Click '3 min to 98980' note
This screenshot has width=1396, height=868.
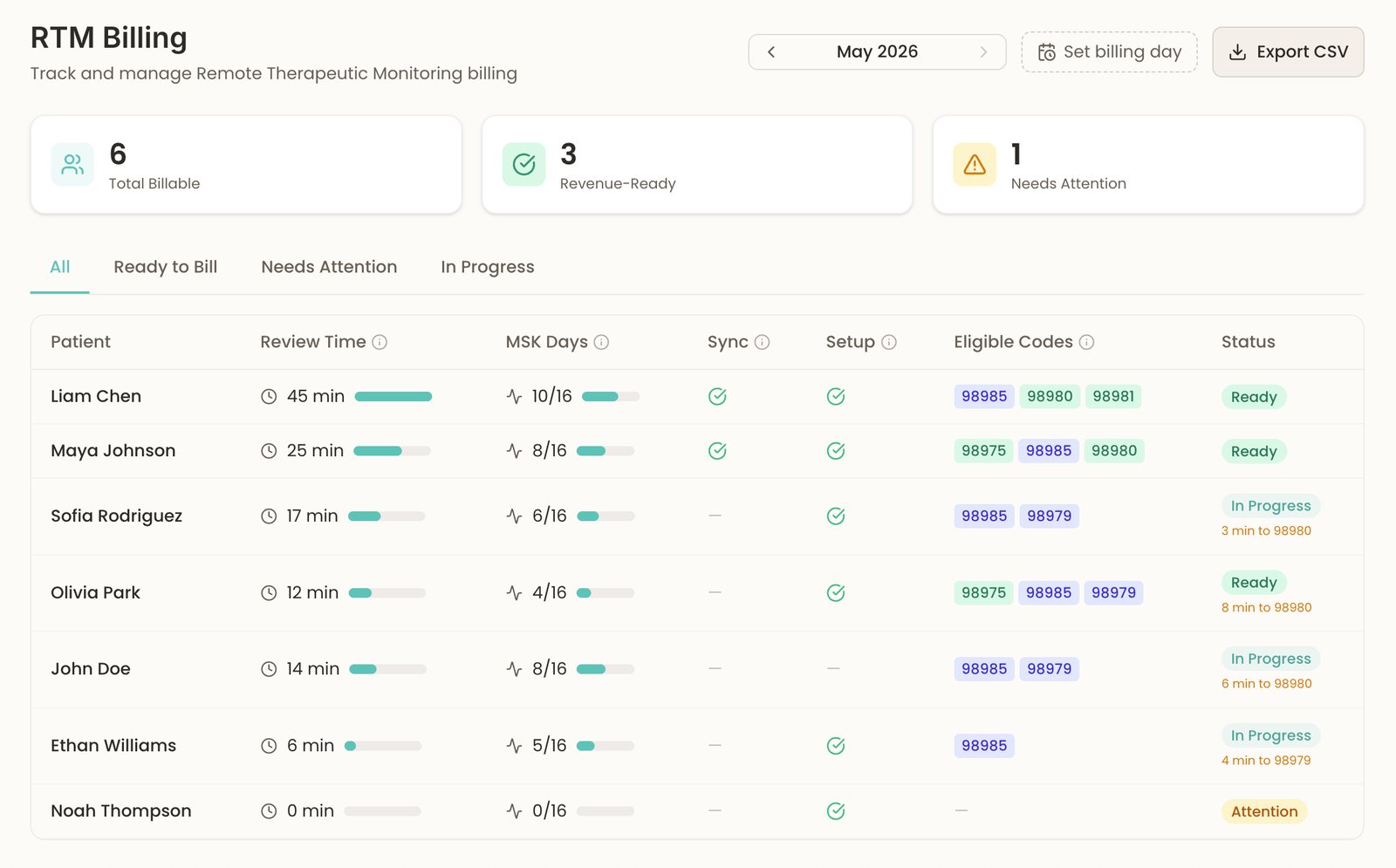coord(1266,530)
